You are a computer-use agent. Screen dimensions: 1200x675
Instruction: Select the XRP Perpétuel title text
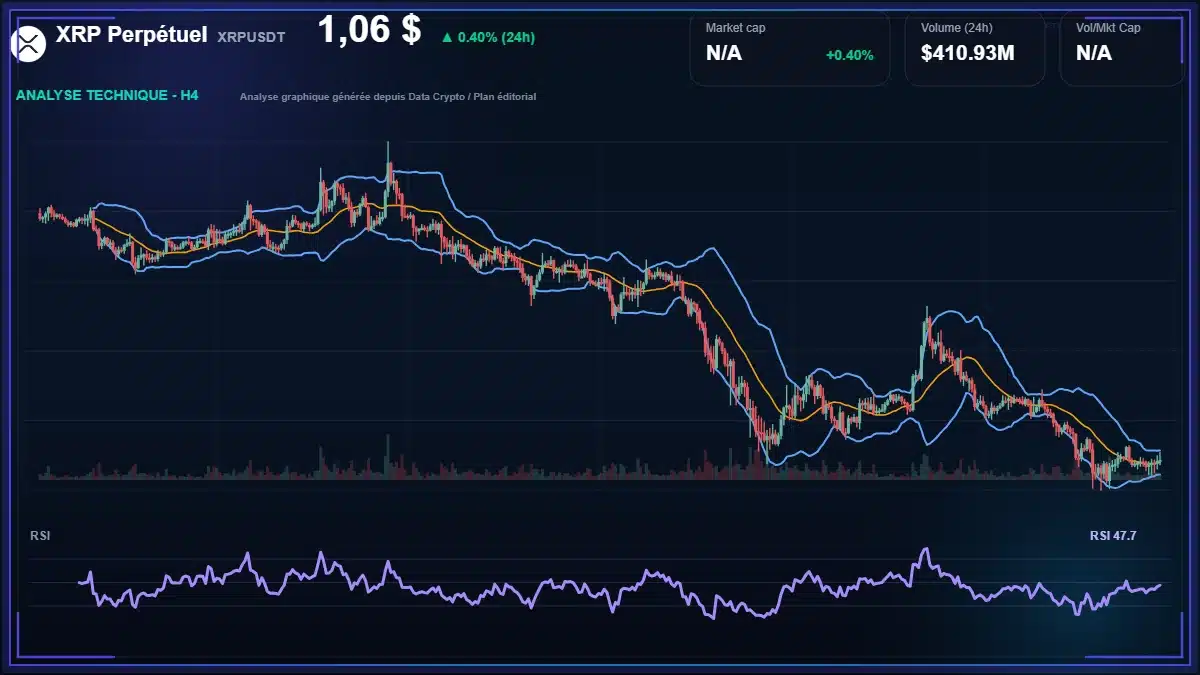coord(132,35)
